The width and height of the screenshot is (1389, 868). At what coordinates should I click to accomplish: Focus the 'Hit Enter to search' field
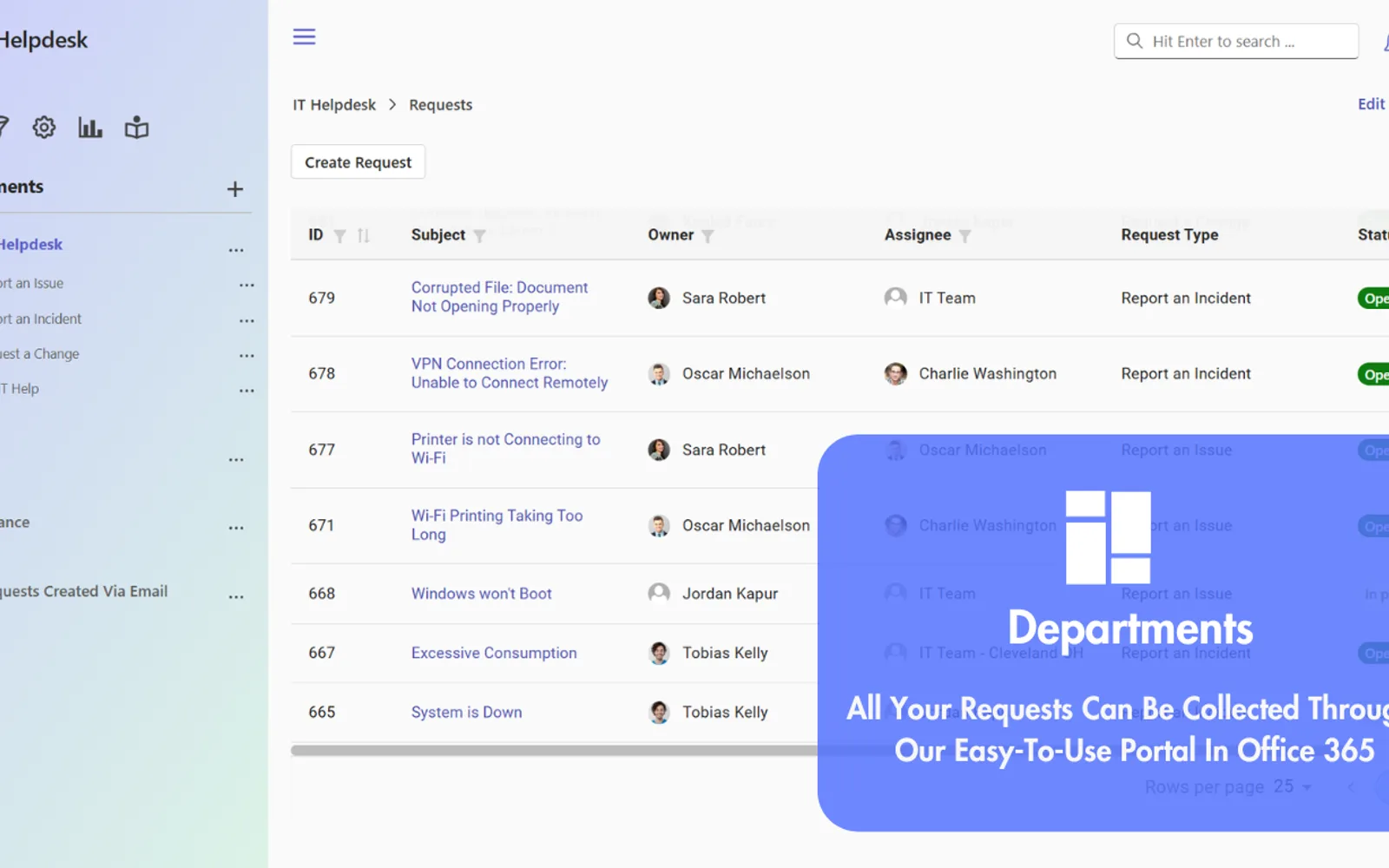(1236, 41)
